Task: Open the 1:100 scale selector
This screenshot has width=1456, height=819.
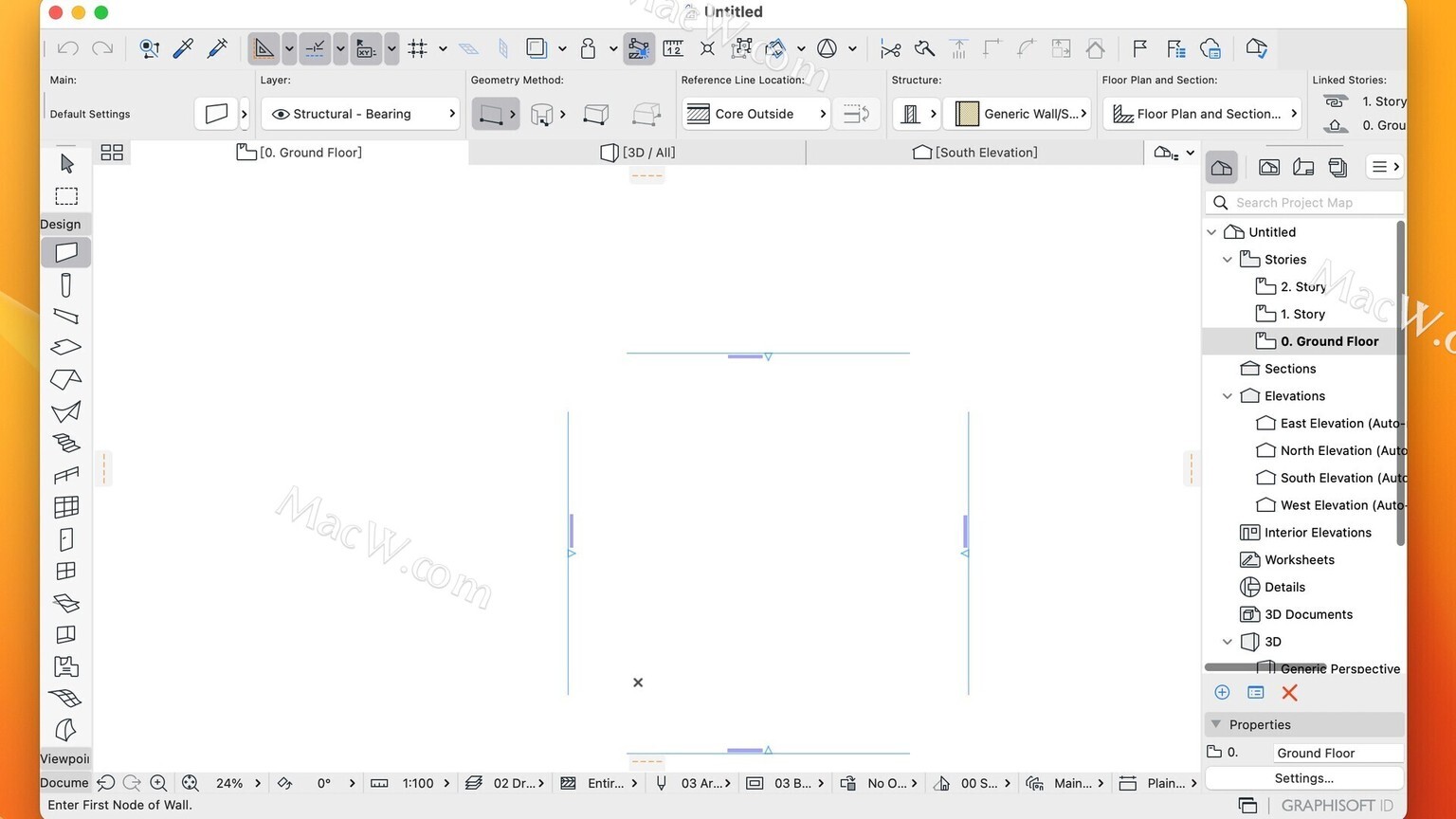Action: pyautogui.click(x=418, y=783)
